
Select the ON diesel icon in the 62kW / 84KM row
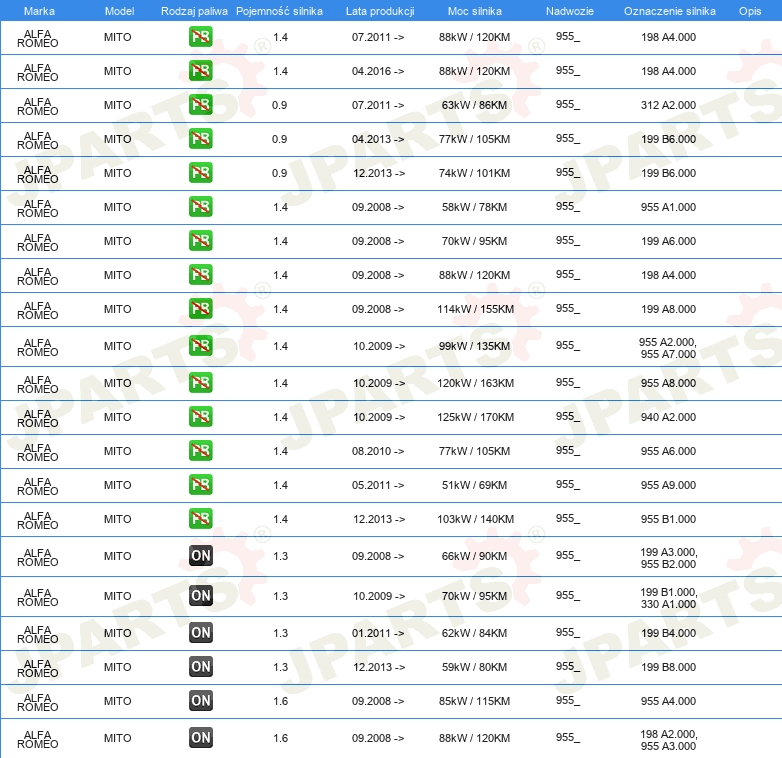point(200,632)
